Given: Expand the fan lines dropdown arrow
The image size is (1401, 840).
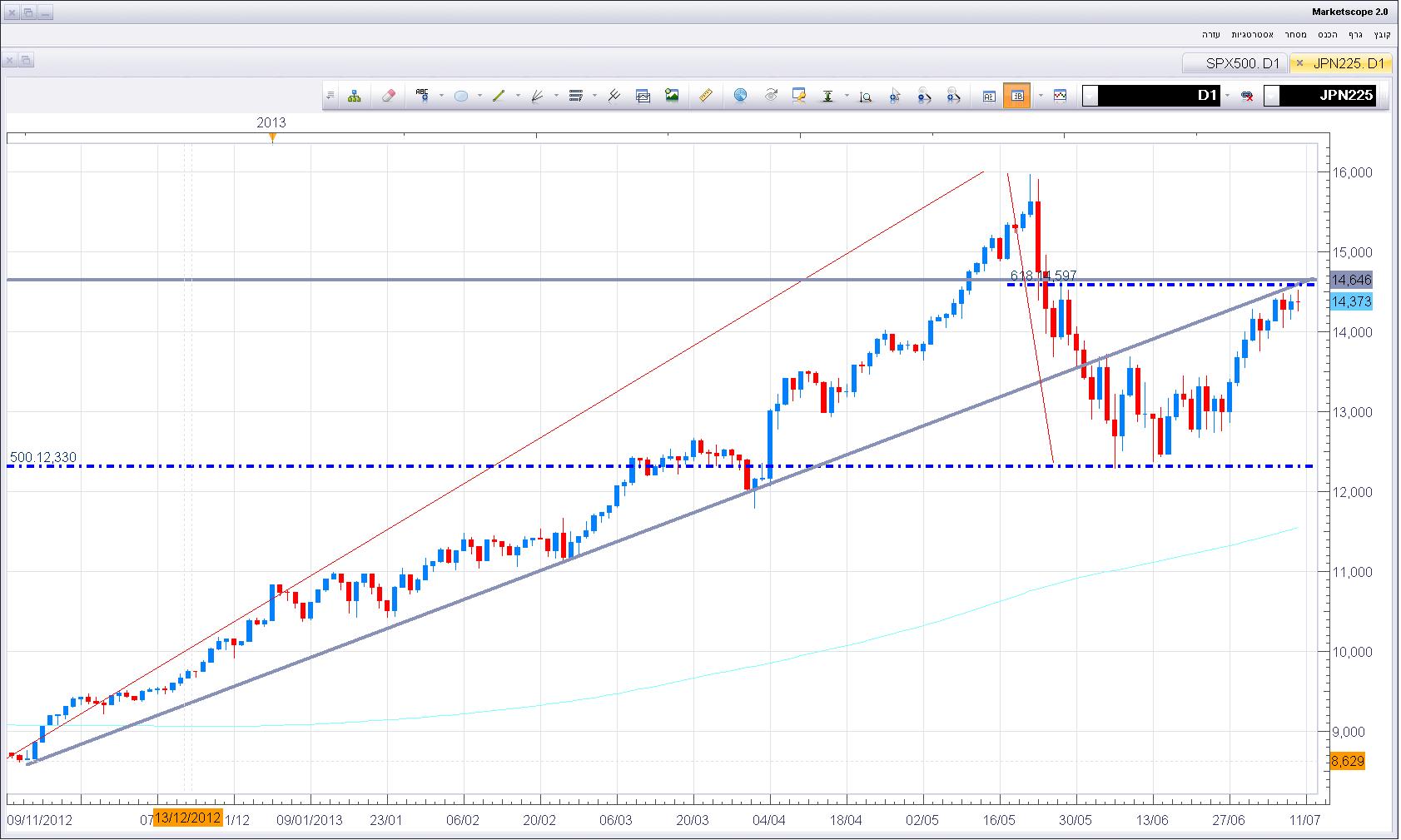Looking at the screenshot, I should point(556,96).
